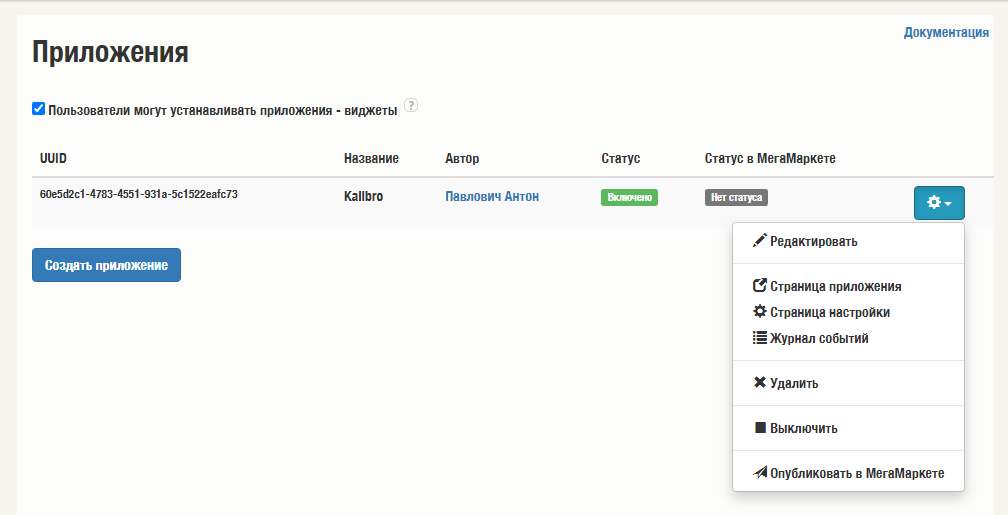Screen dimensions: 1008x515
Task: Open the Документация link
Action: (x=946, y=32)
